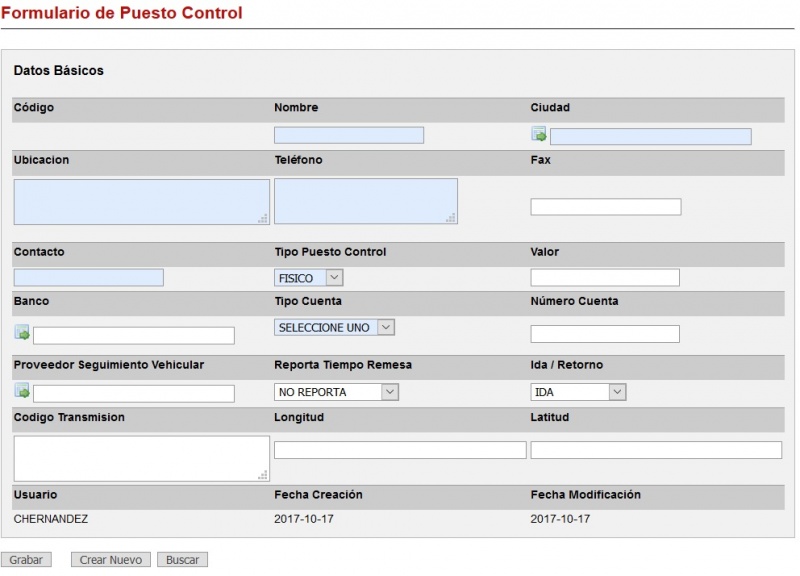800x576 pixels.
Task: Click the Número Cuenta field
Action: coord(604,334)
